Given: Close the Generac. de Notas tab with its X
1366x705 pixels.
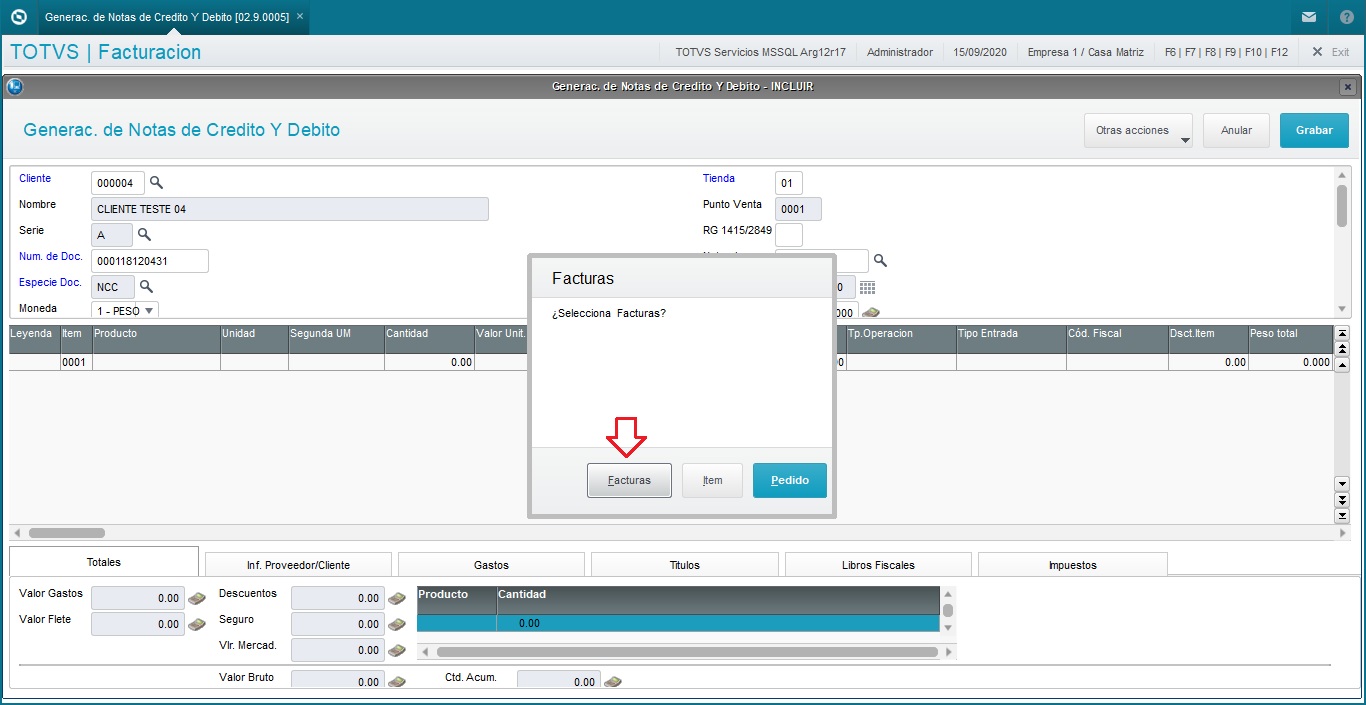Looking at the screenshot, I should [x=300, y=16].
